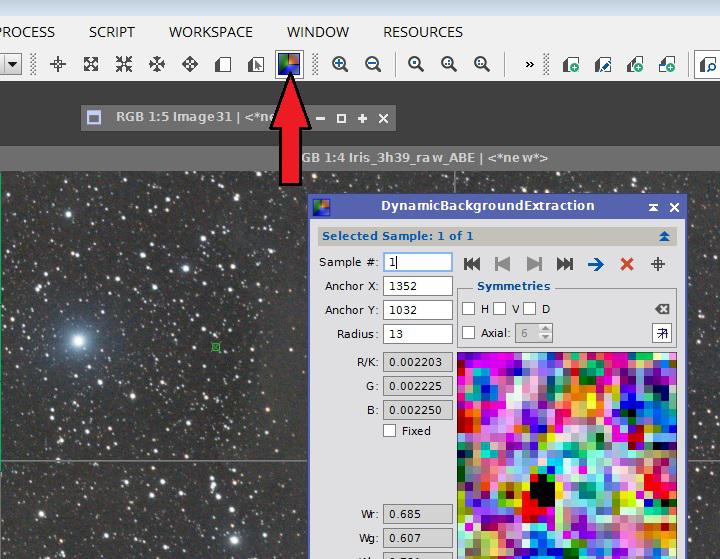Click the Sample # input field
The height and width of the screenshot is (559, 720).
point(418,262)
